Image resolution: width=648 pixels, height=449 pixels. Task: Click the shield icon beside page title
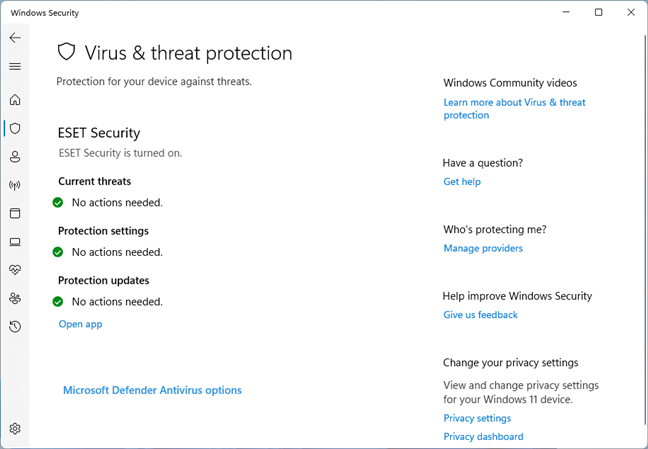[66, 52]
